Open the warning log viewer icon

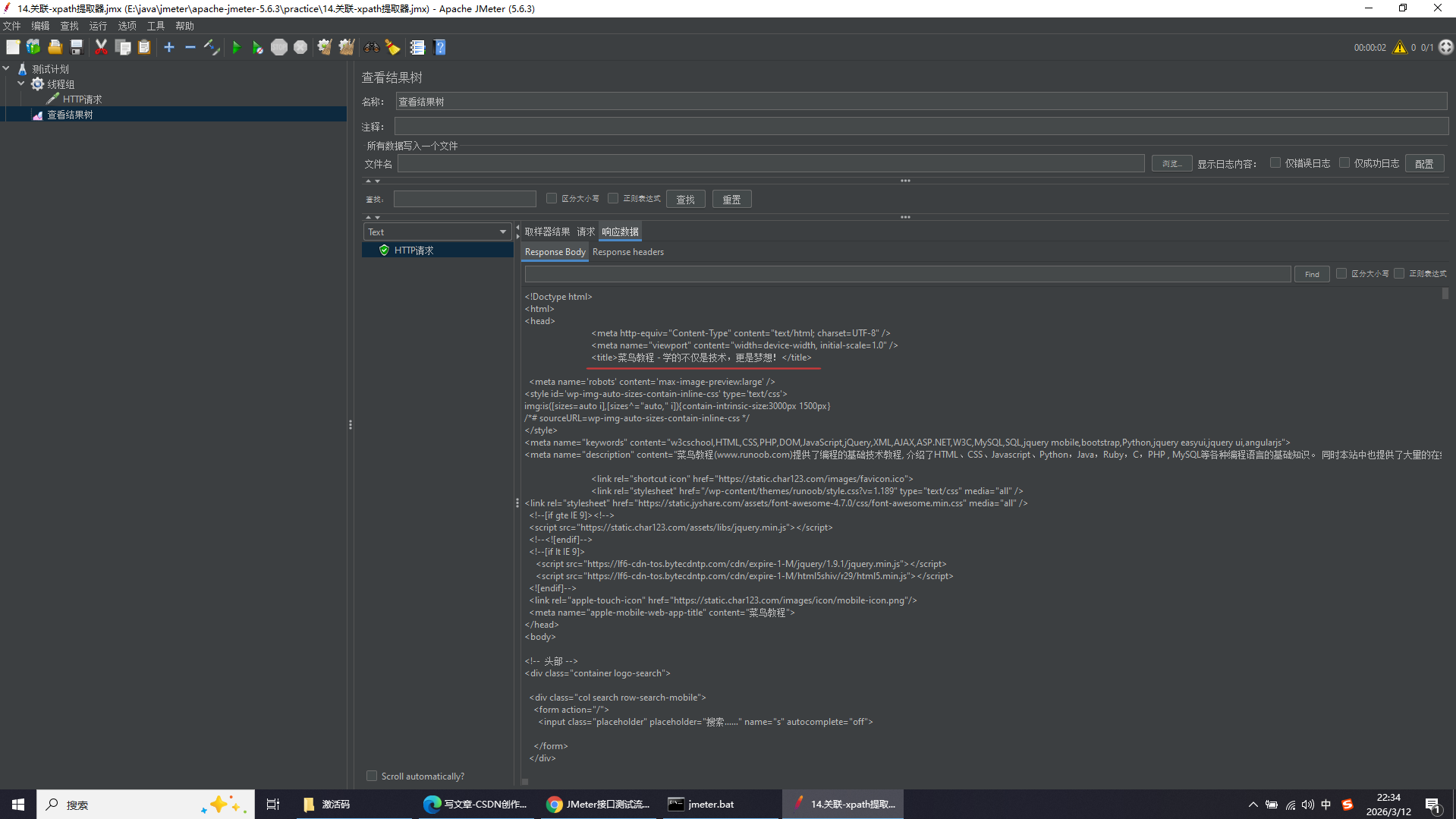tap(1400, 47)
